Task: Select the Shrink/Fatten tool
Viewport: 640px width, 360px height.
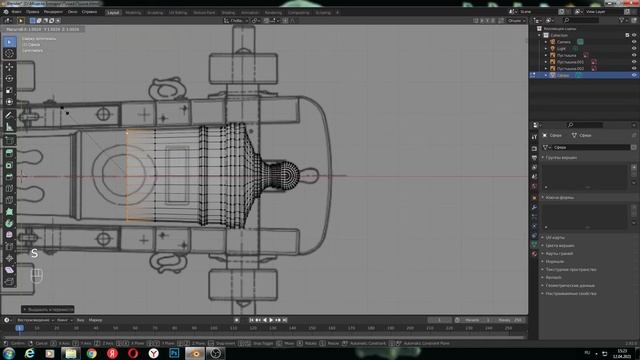Action: point(9,258)
